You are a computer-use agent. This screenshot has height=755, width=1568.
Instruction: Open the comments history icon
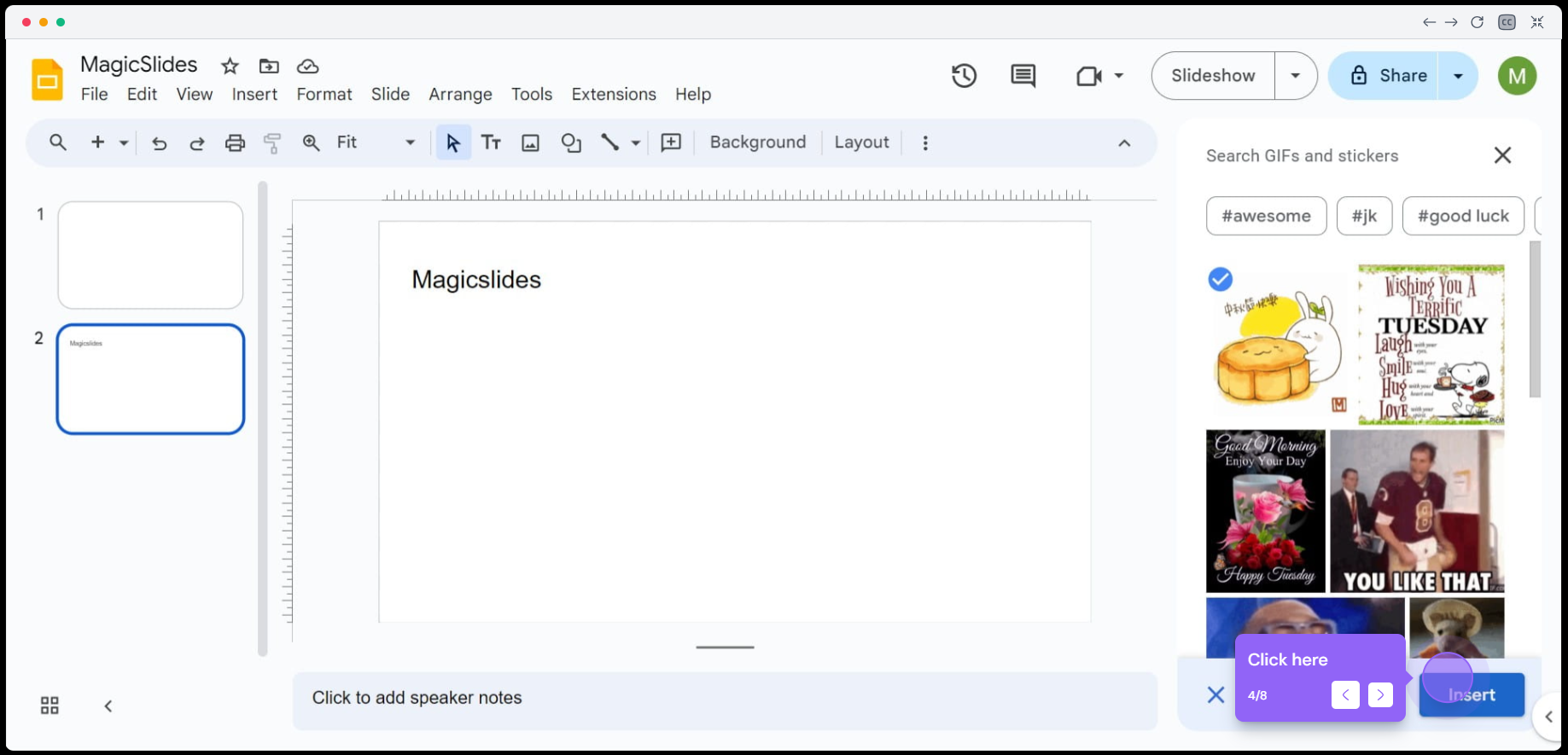pos(1023,76)
